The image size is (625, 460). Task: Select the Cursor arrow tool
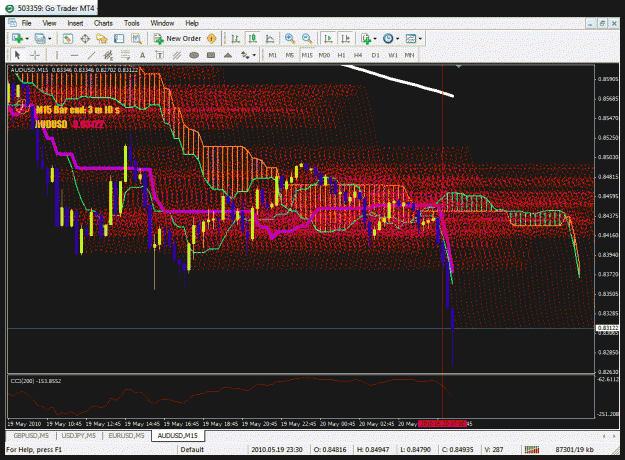[17, 55]
